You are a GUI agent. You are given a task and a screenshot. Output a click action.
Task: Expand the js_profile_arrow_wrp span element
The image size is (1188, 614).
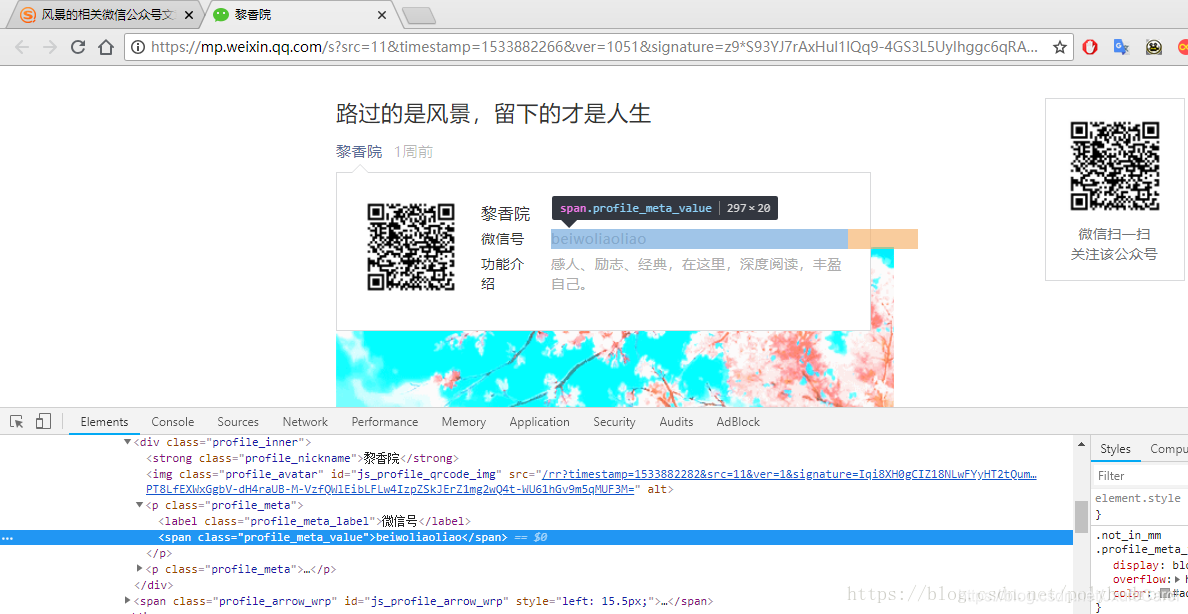[x=126, y=600]
